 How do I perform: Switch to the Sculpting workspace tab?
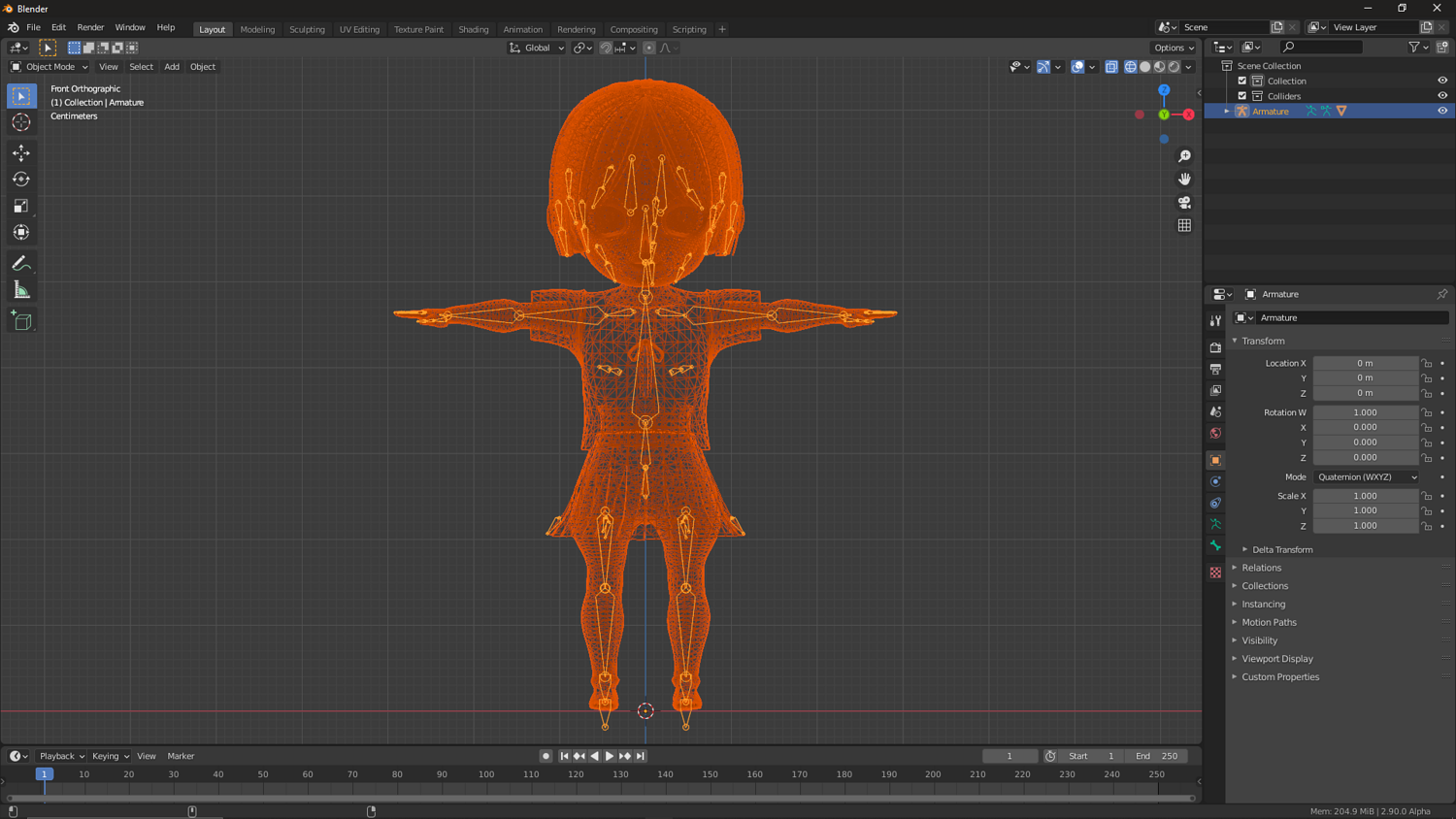pos(307,29)
